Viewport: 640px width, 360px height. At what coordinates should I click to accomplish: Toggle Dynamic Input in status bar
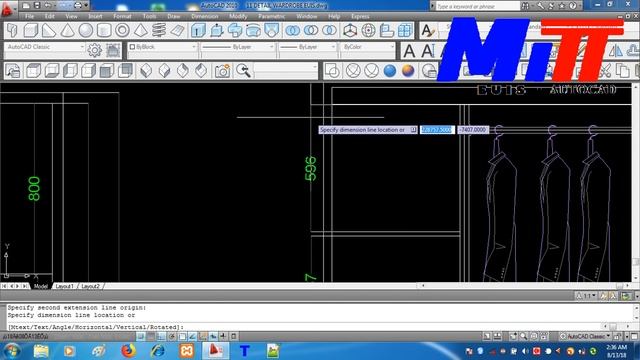coord(213,336)
